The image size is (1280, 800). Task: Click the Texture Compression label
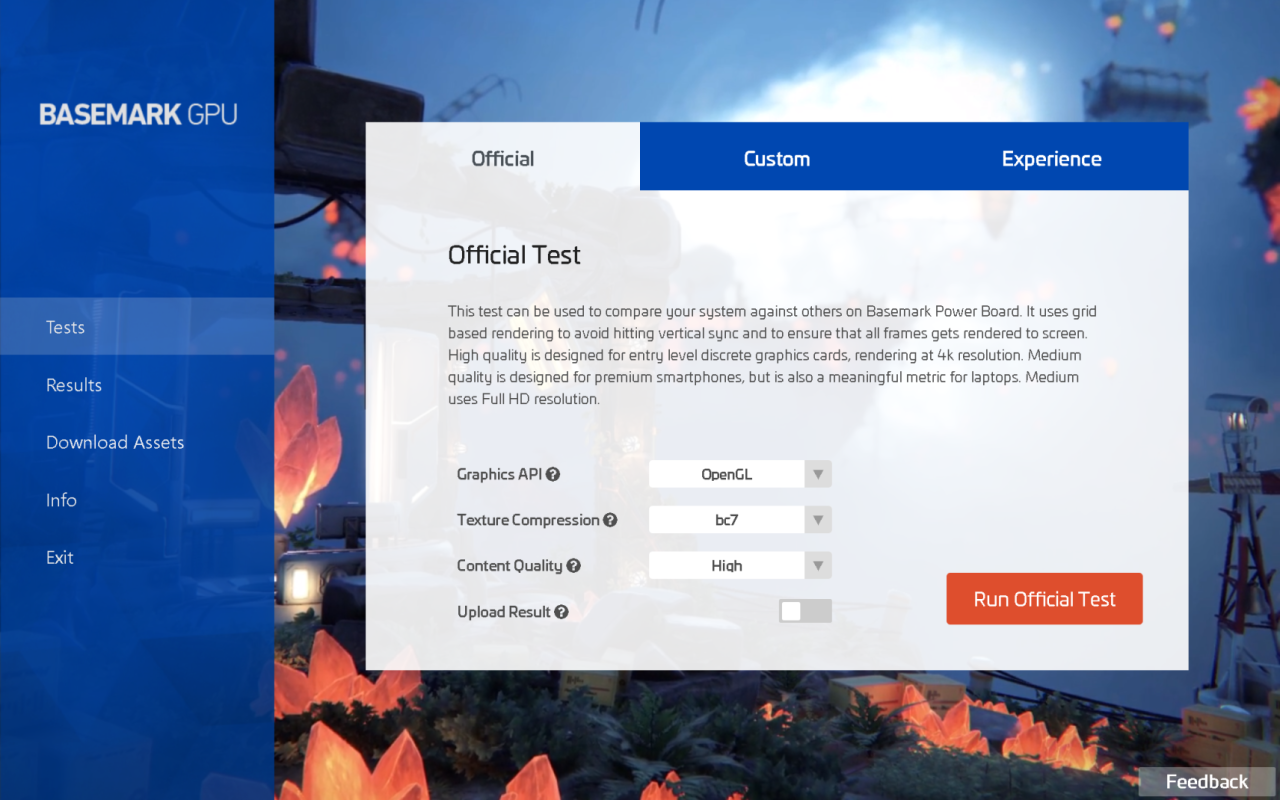[x=528, y=520]
